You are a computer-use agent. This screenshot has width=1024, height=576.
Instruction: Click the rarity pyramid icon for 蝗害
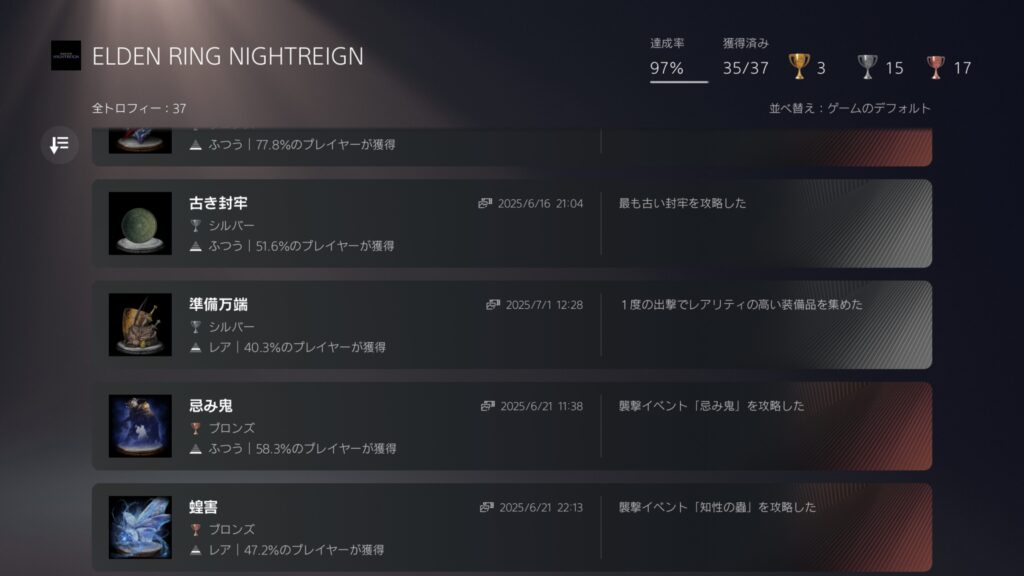195,551
